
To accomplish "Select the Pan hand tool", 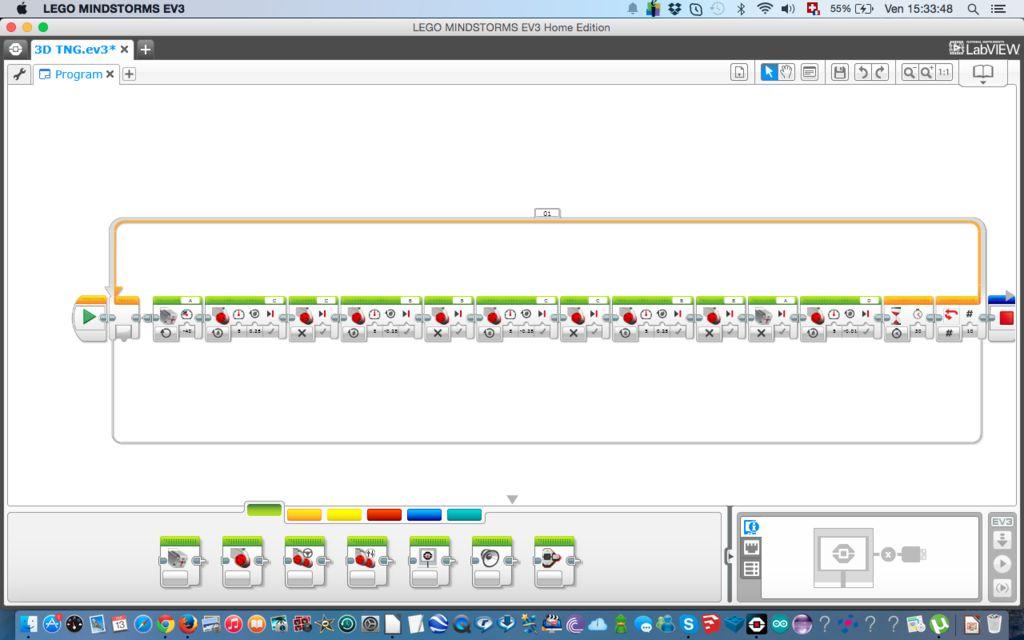I will point(787,72).
